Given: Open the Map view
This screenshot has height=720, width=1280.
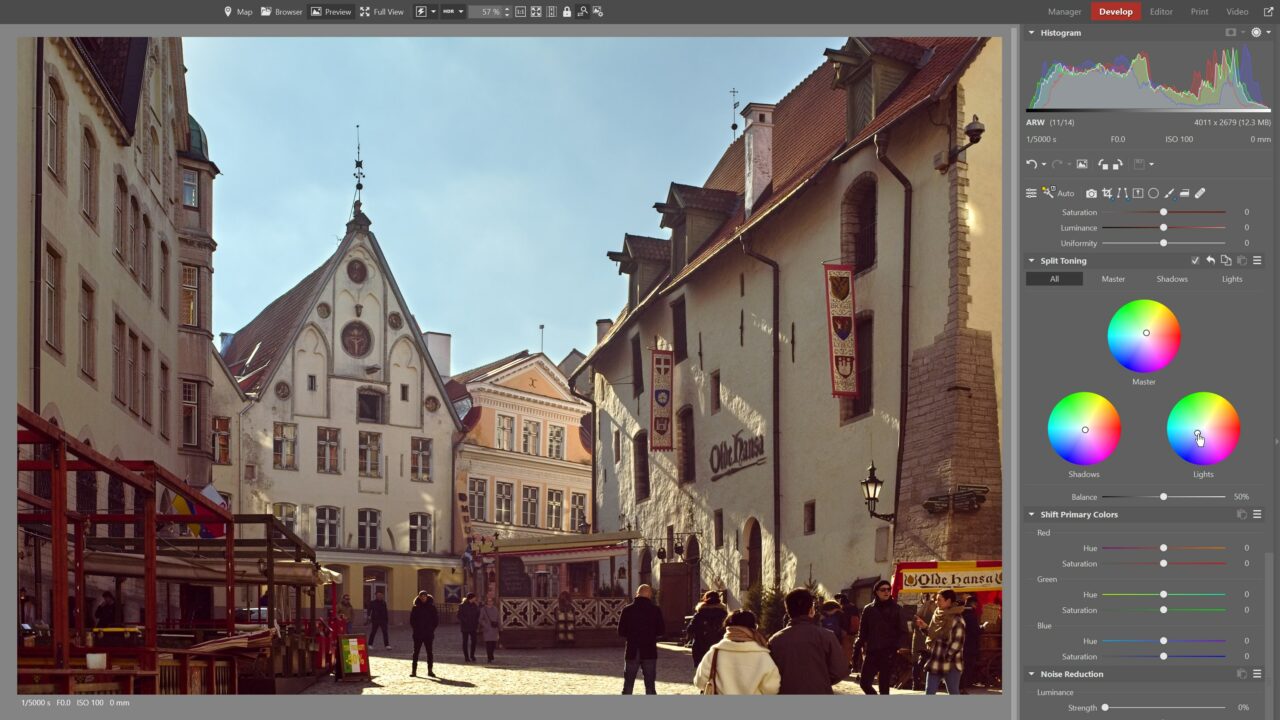Looking at the screenshot, I should pyautogui.click(x=238, y=12).
